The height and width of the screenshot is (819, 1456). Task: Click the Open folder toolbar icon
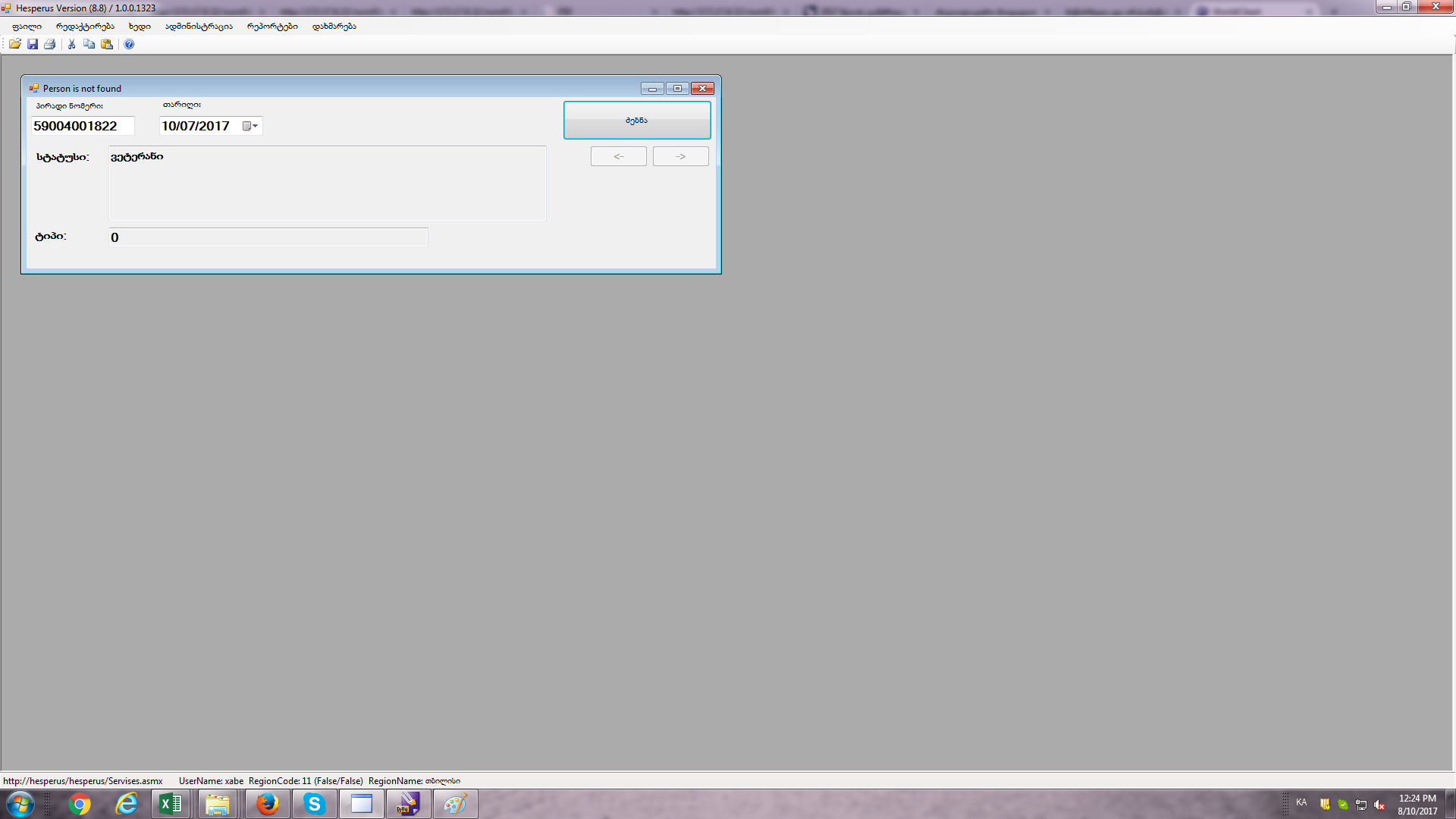tap(14, 44)
